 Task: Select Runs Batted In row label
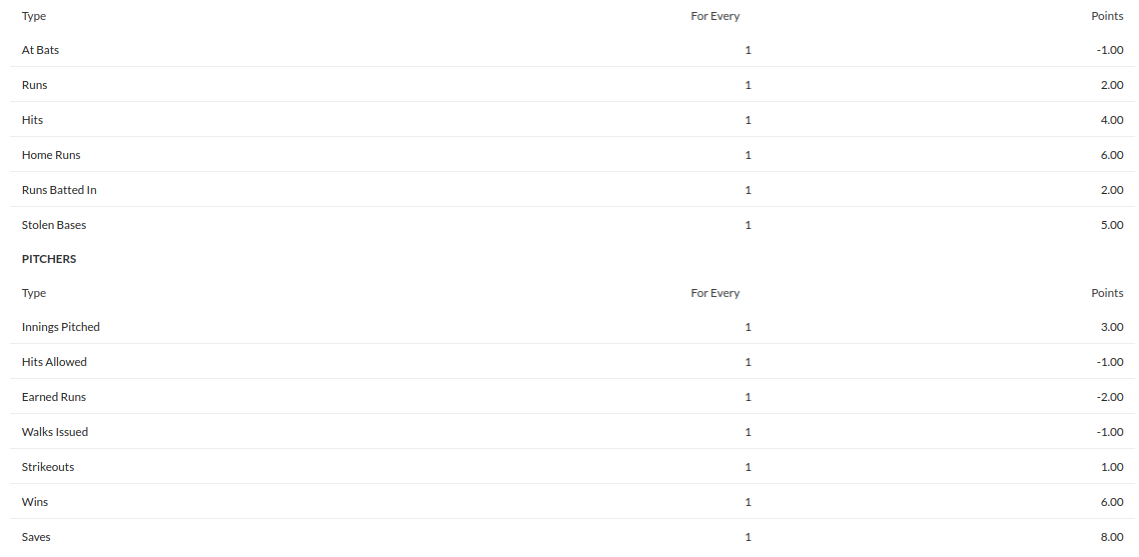coord(59,190)
